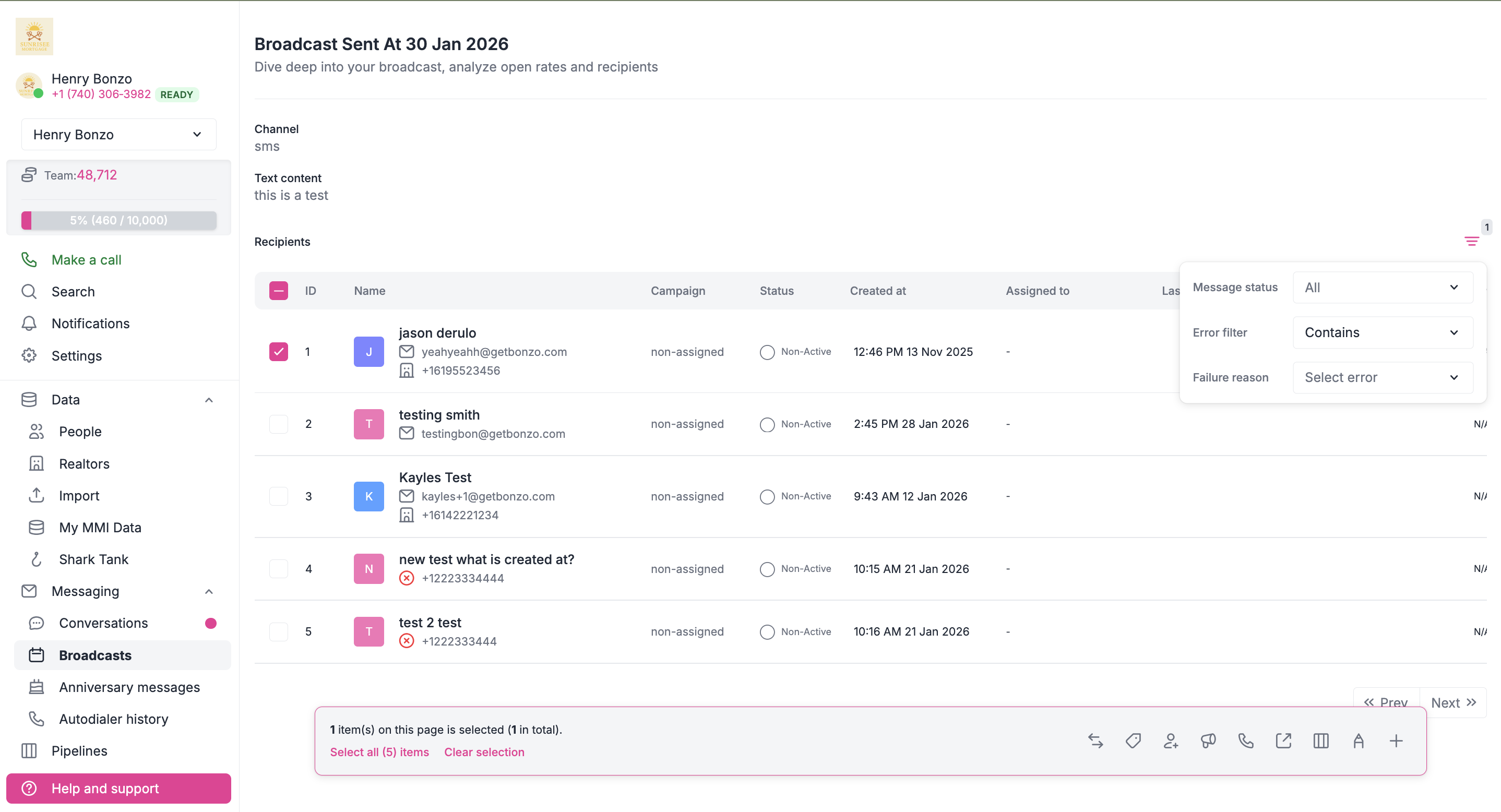Image resolution: width=1501 pixels, height=812 pixels.
Task: Check the Kayles Test row checkbox
Action: click(279, 496)
